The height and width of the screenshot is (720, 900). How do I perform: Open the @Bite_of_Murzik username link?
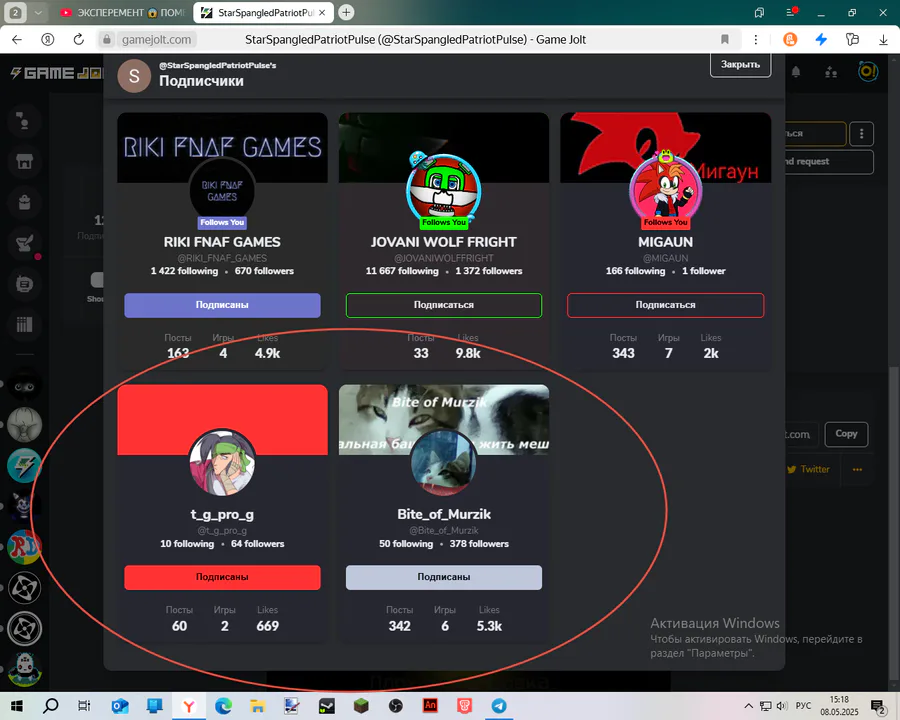pyautogui.click(x=444, y=531)
